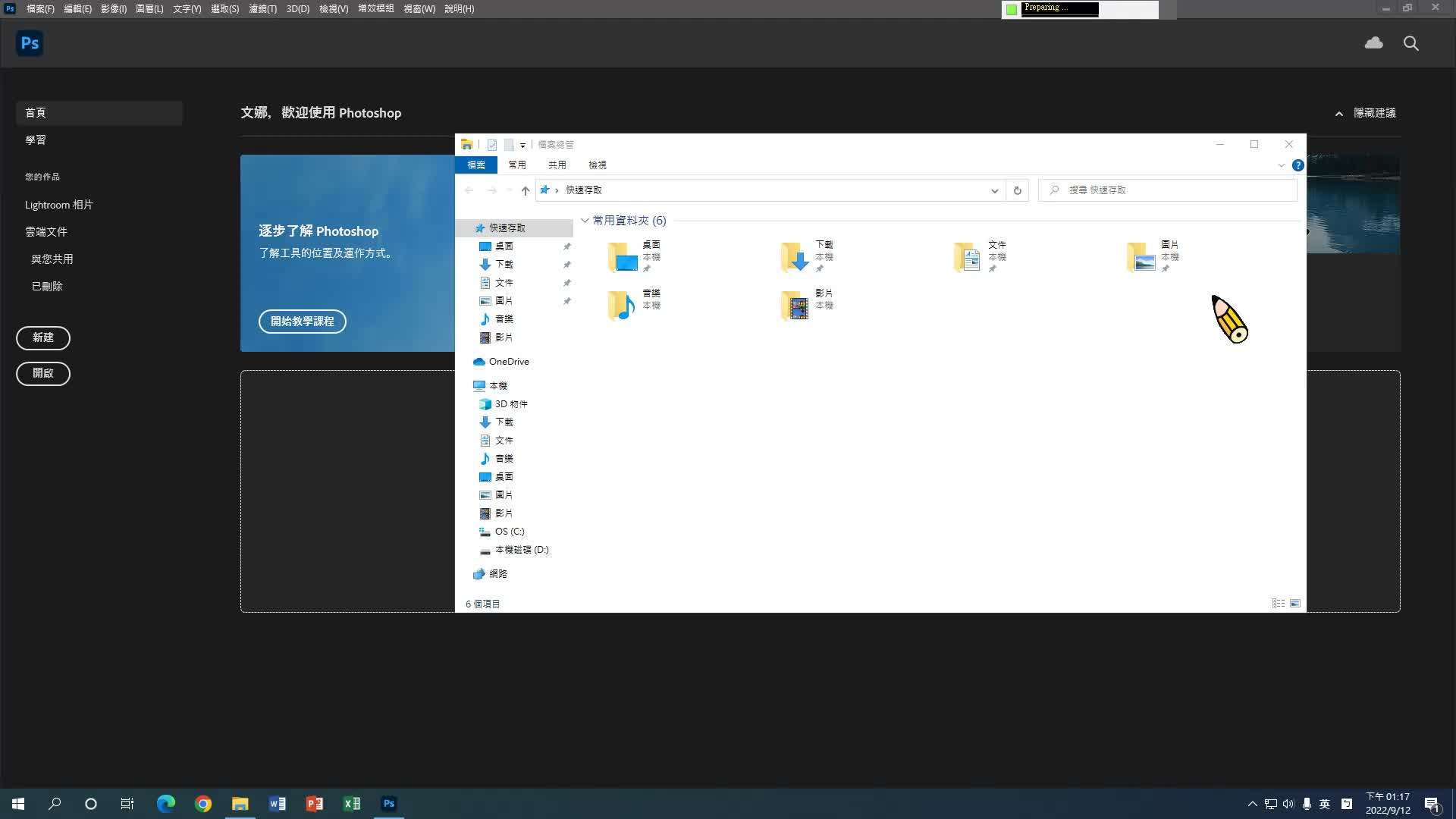Click the 新建 button
Image resolution: width=1456 pixels, height=819 pixels.
43,338
